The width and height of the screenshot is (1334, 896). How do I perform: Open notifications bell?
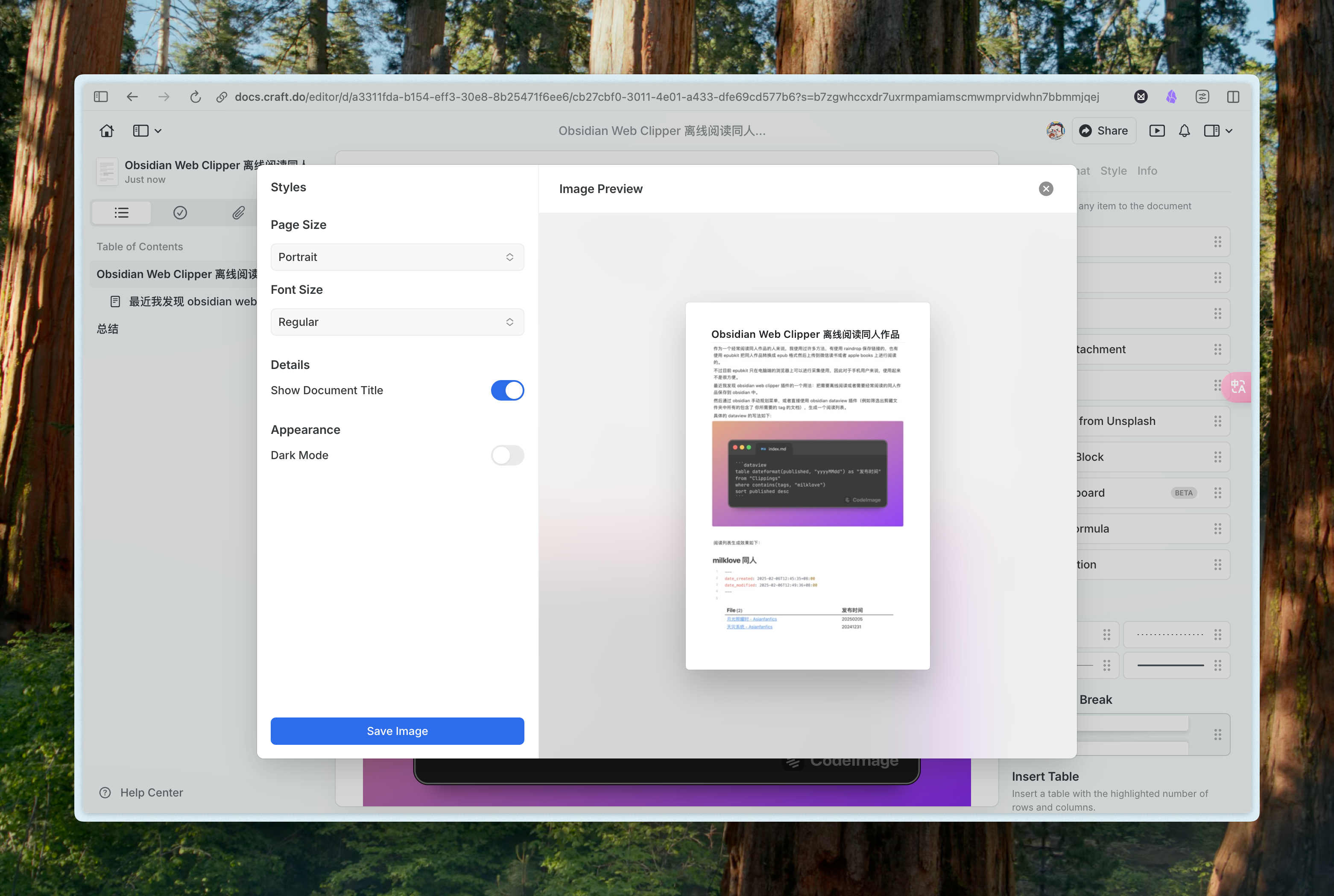point(1184,131)
